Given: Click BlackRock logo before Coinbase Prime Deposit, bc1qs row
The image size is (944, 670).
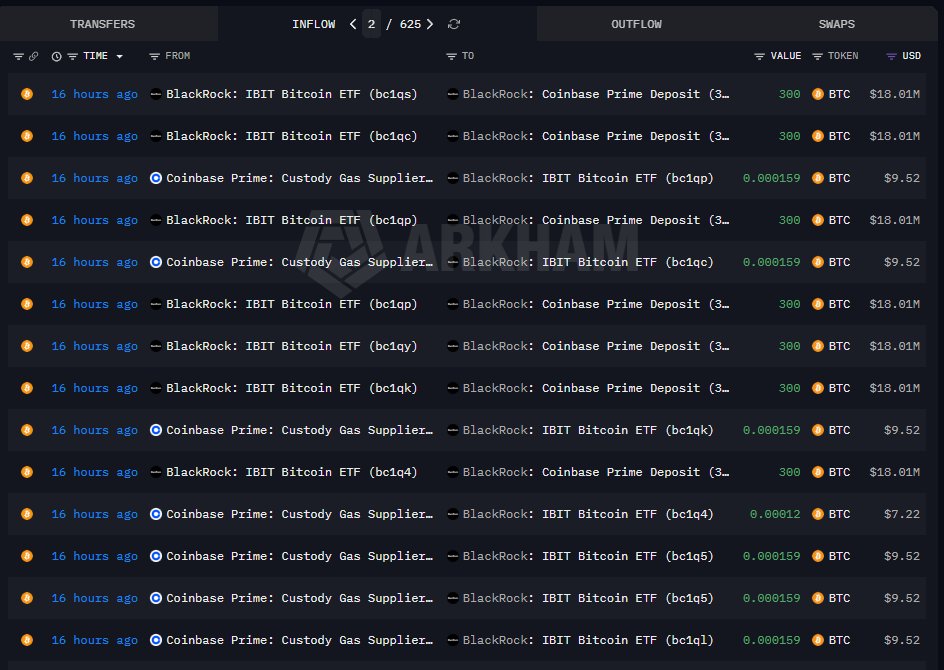Looking at the screenshot, I should click(x=453, y=94).
